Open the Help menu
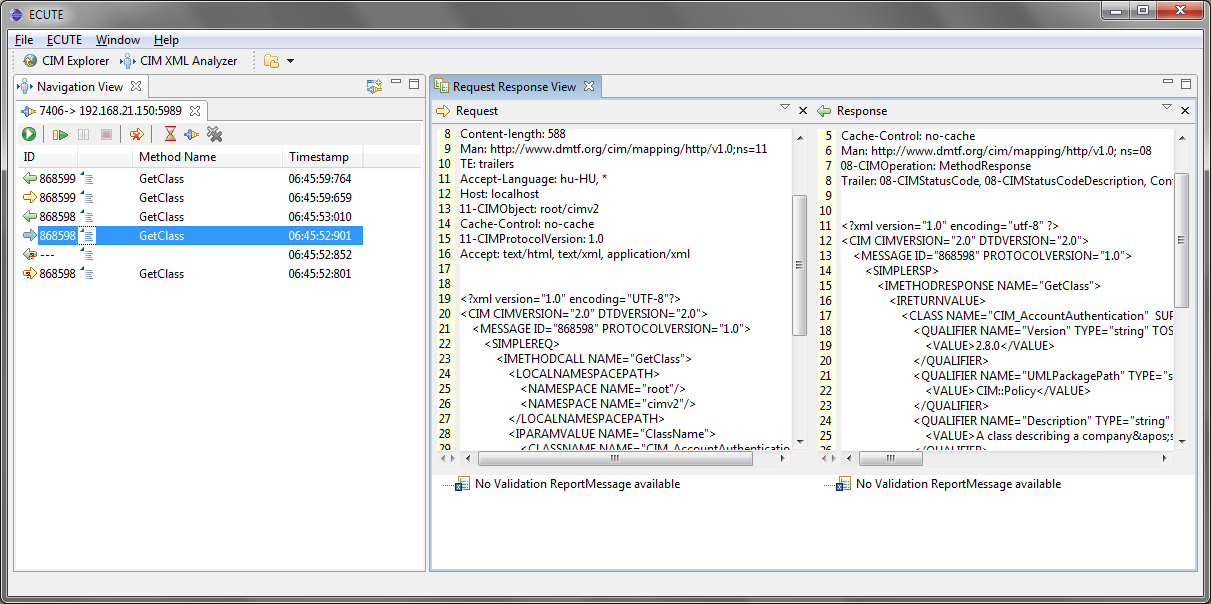The width and height of the screenshot is (1211, 604). (x=167, y=40)
